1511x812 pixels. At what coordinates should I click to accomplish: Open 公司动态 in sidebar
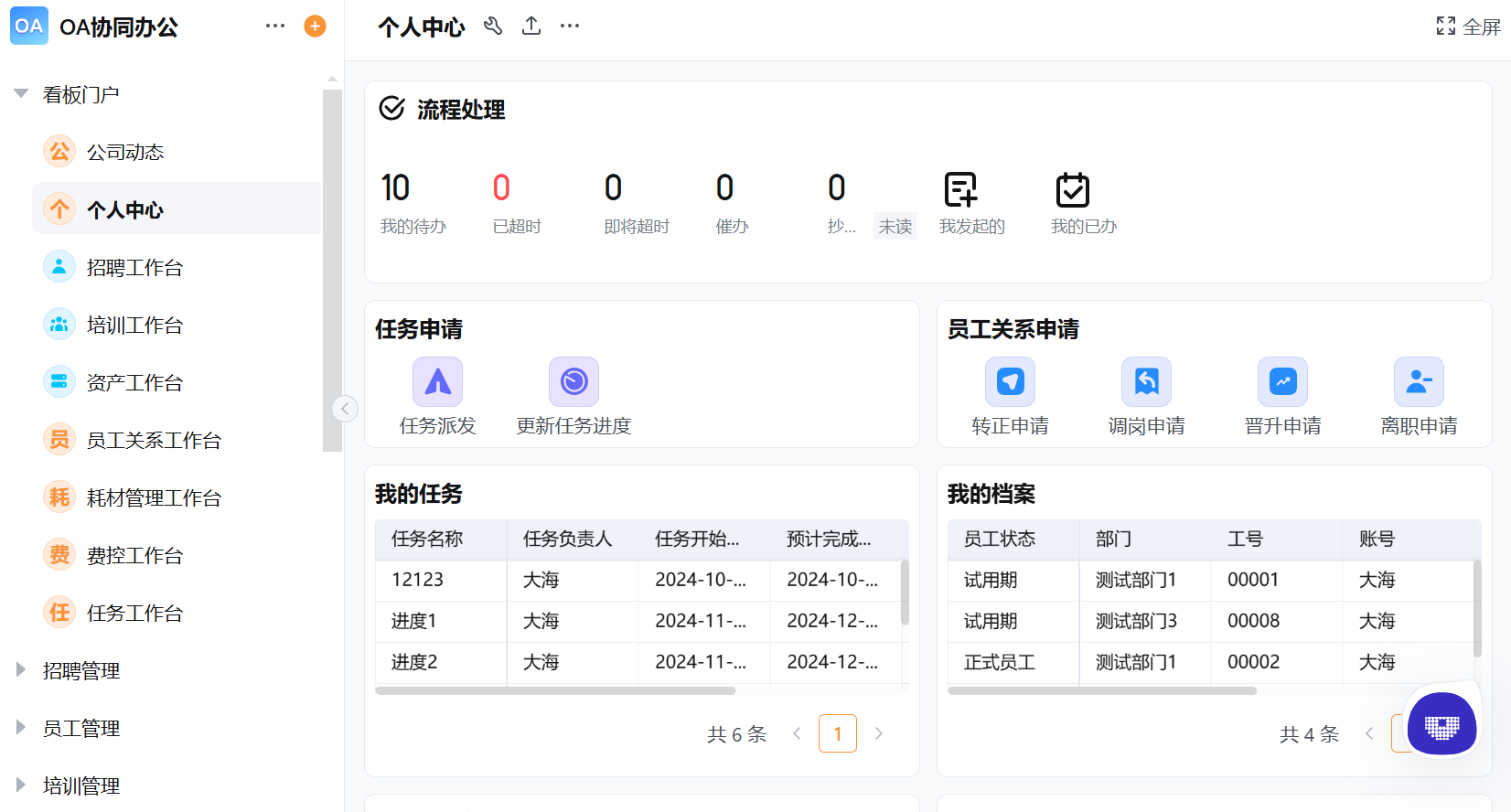pyautogui.click(x=177, y=152)
